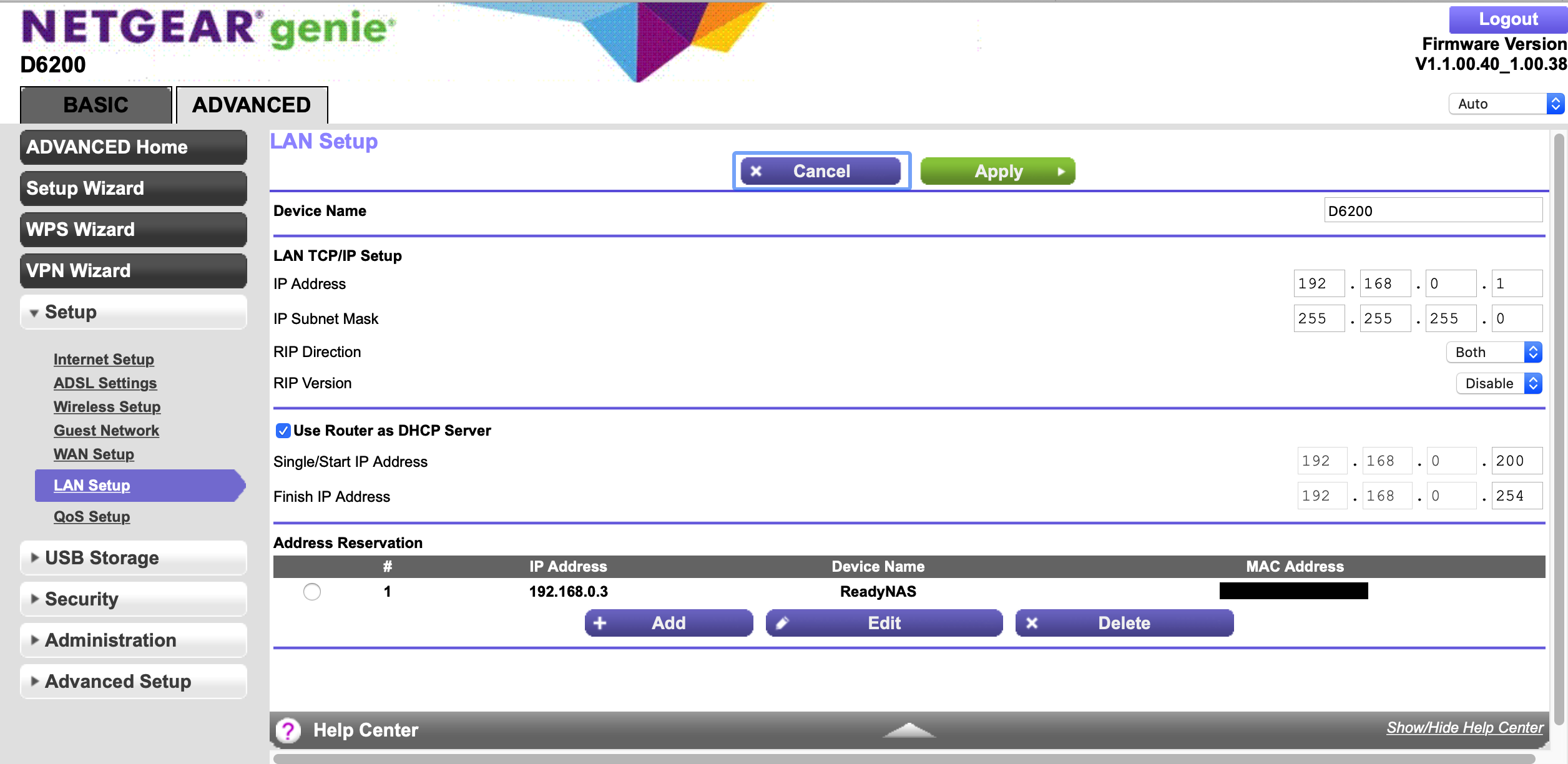Open the Wireless Setup link

coord(107,407)
